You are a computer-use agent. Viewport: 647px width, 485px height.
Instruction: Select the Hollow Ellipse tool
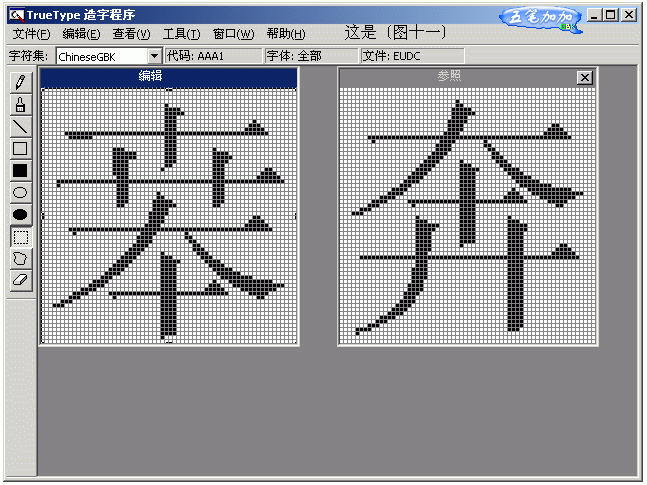(20, 192)
